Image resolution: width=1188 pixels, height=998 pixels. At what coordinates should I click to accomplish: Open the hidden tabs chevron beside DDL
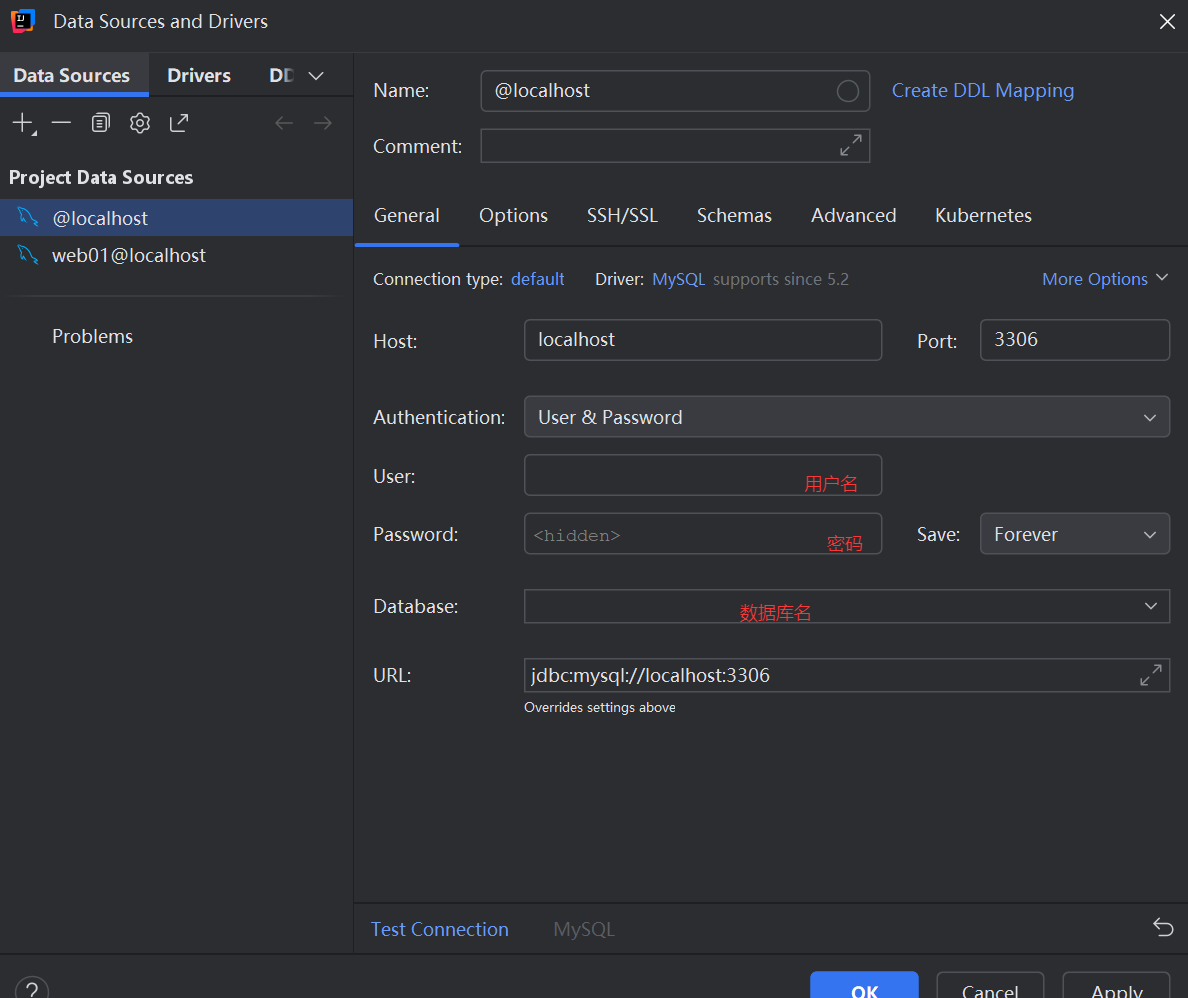pos(316,76)
